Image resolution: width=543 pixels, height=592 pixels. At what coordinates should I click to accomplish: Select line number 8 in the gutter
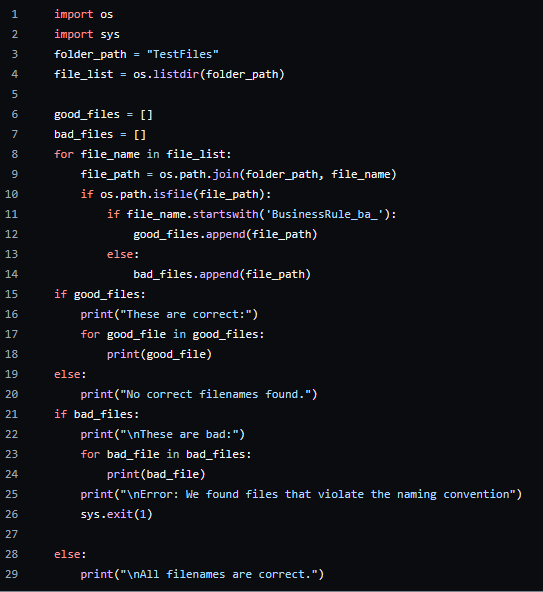point(14,154)
